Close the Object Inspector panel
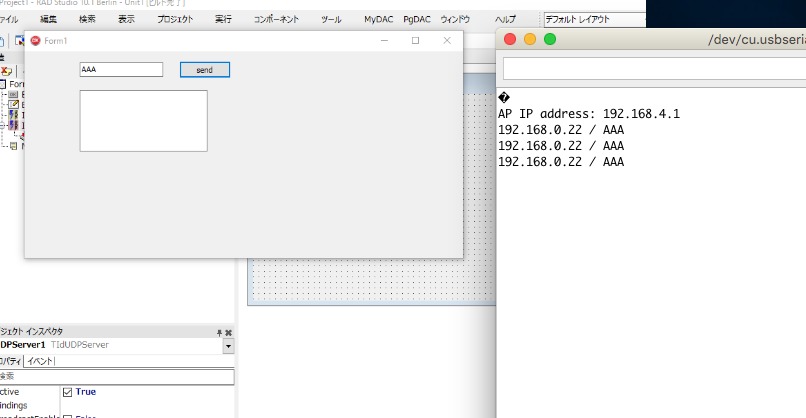 point(229,332)
